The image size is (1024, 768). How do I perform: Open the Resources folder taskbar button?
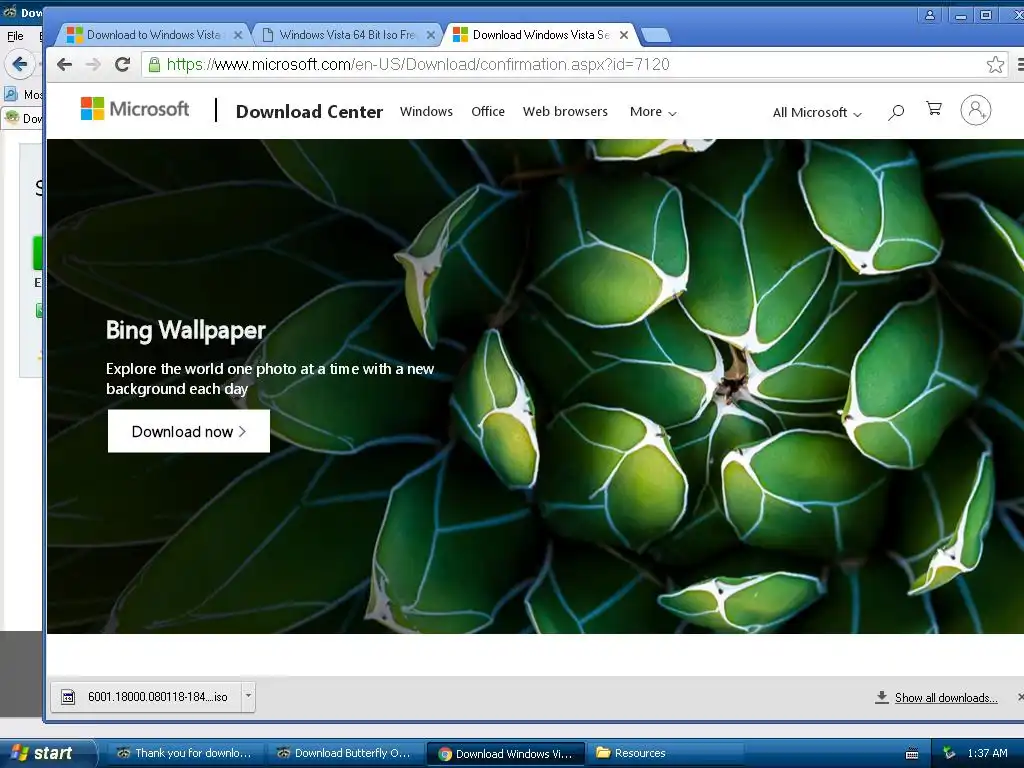tap(665, 754)
